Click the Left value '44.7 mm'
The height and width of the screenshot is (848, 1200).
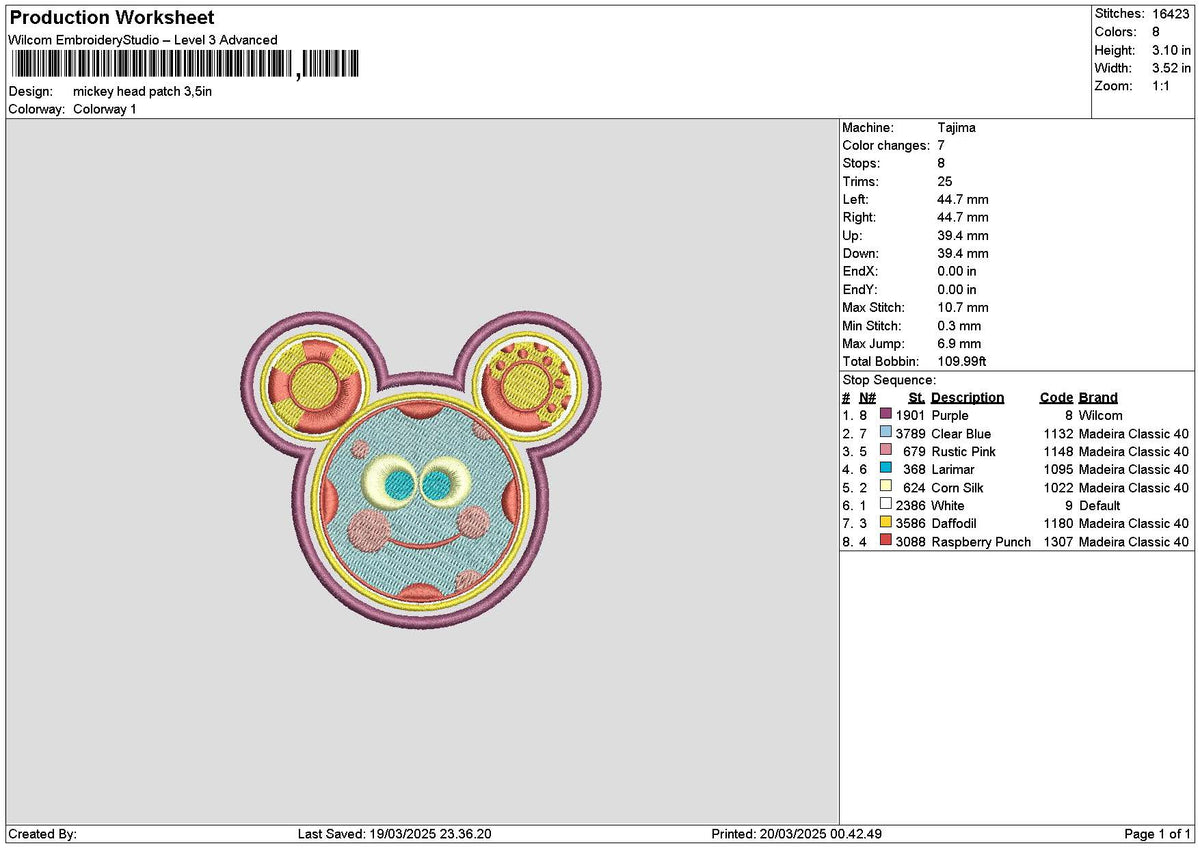[963, 199]
